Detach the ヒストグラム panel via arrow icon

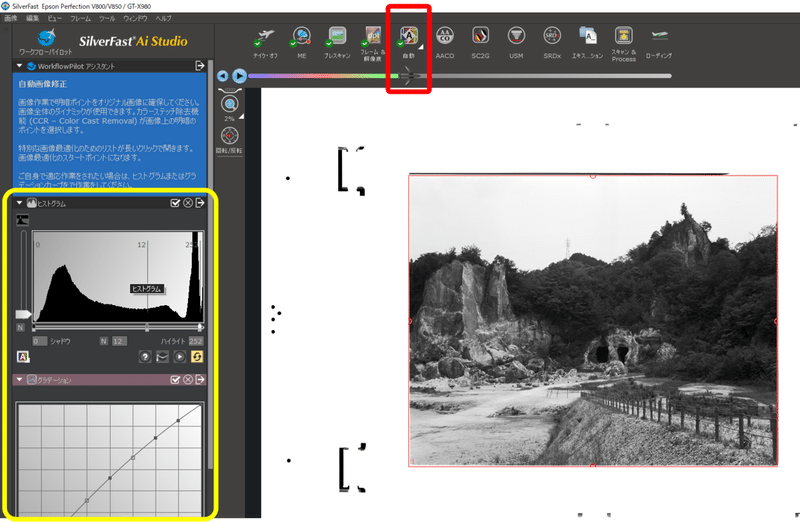pos(200,203)
